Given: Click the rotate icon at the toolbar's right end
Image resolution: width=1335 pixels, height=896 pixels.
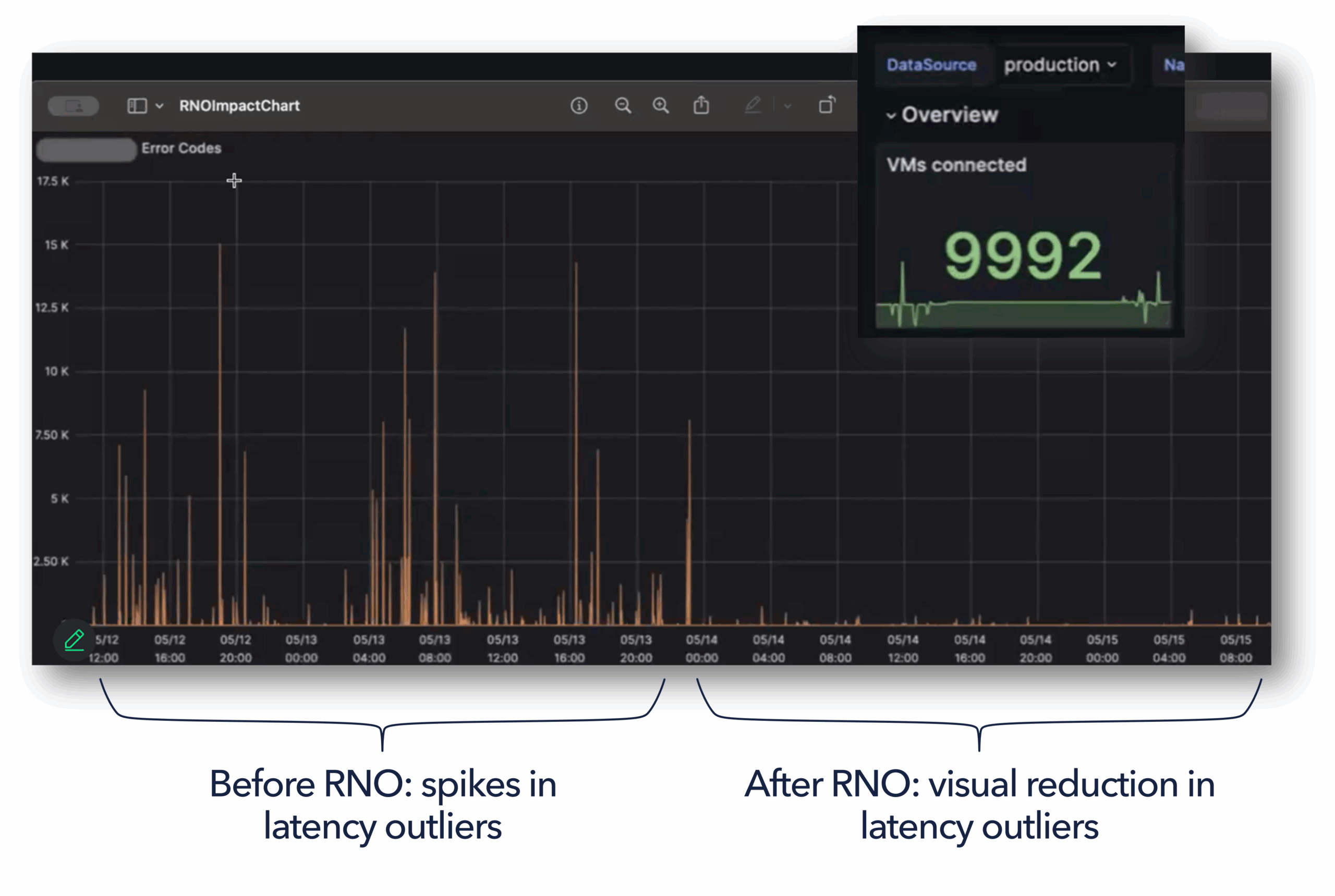Looking at the screenshot, I should 827,106.
